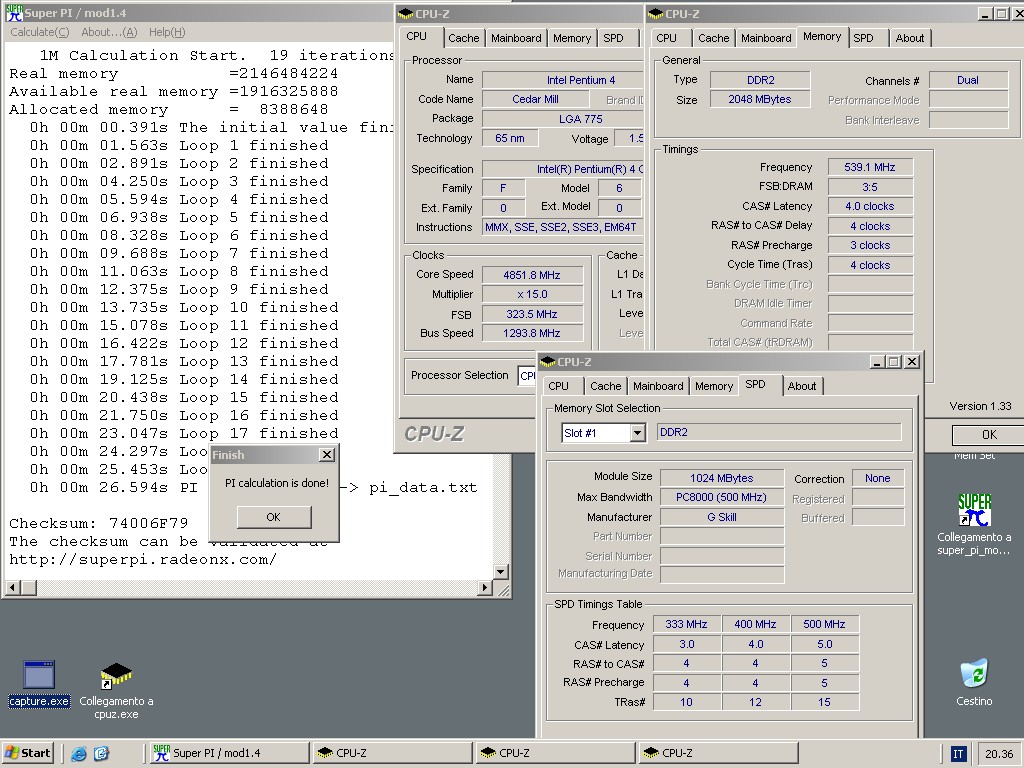Click the memory Frequency 539.1 MHz field
This screenshot has height=768, width=1024.
pos(870,167)
